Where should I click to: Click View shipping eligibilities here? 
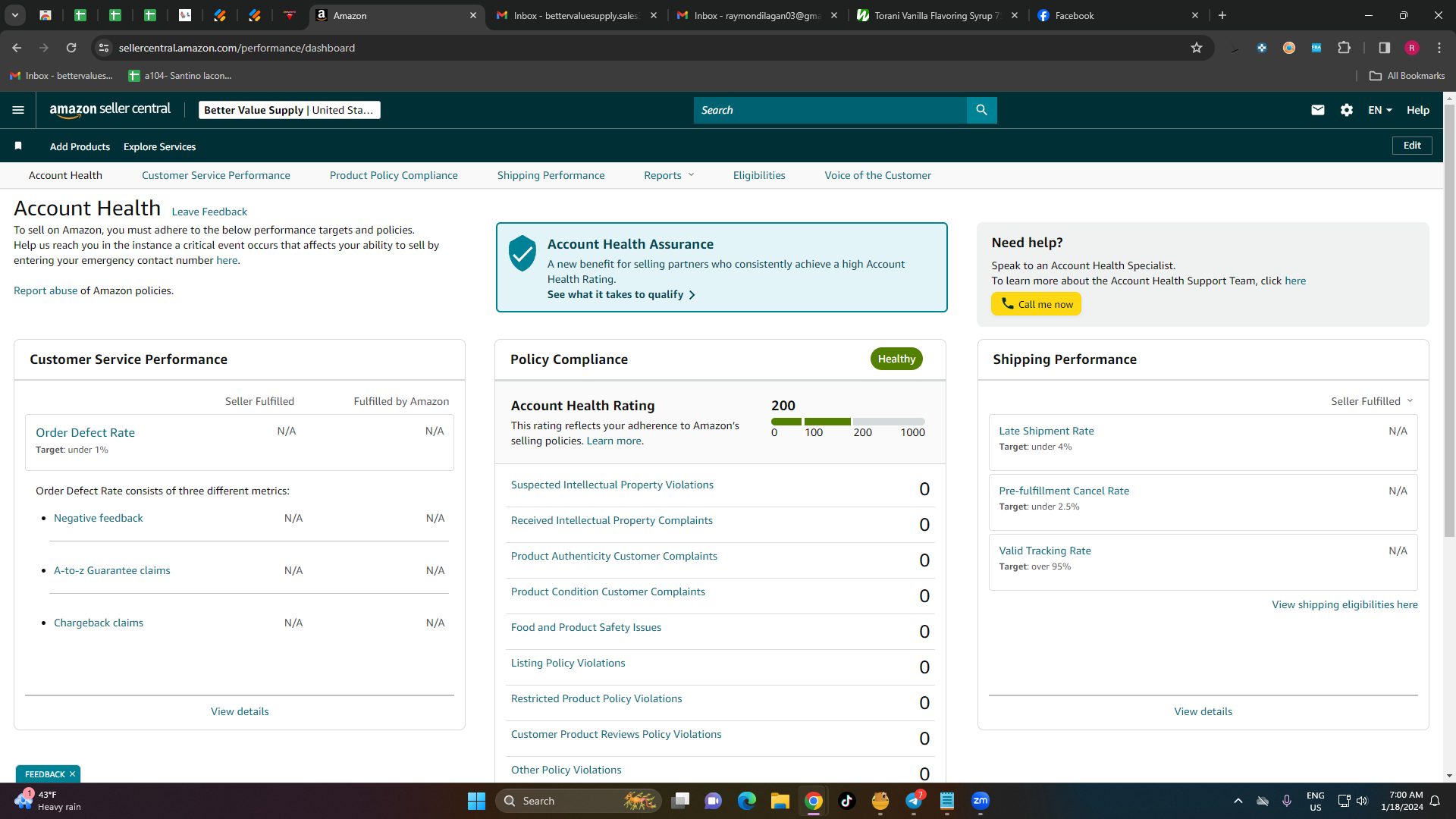[x=1345, y=604]
